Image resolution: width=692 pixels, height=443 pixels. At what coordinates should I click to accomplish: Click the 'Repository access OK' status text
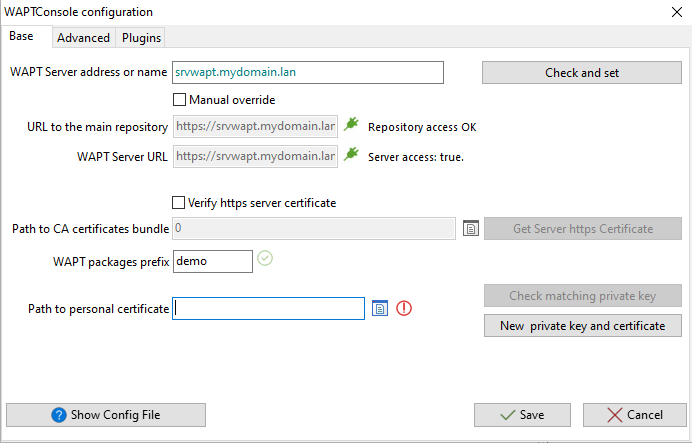(422, 127)
